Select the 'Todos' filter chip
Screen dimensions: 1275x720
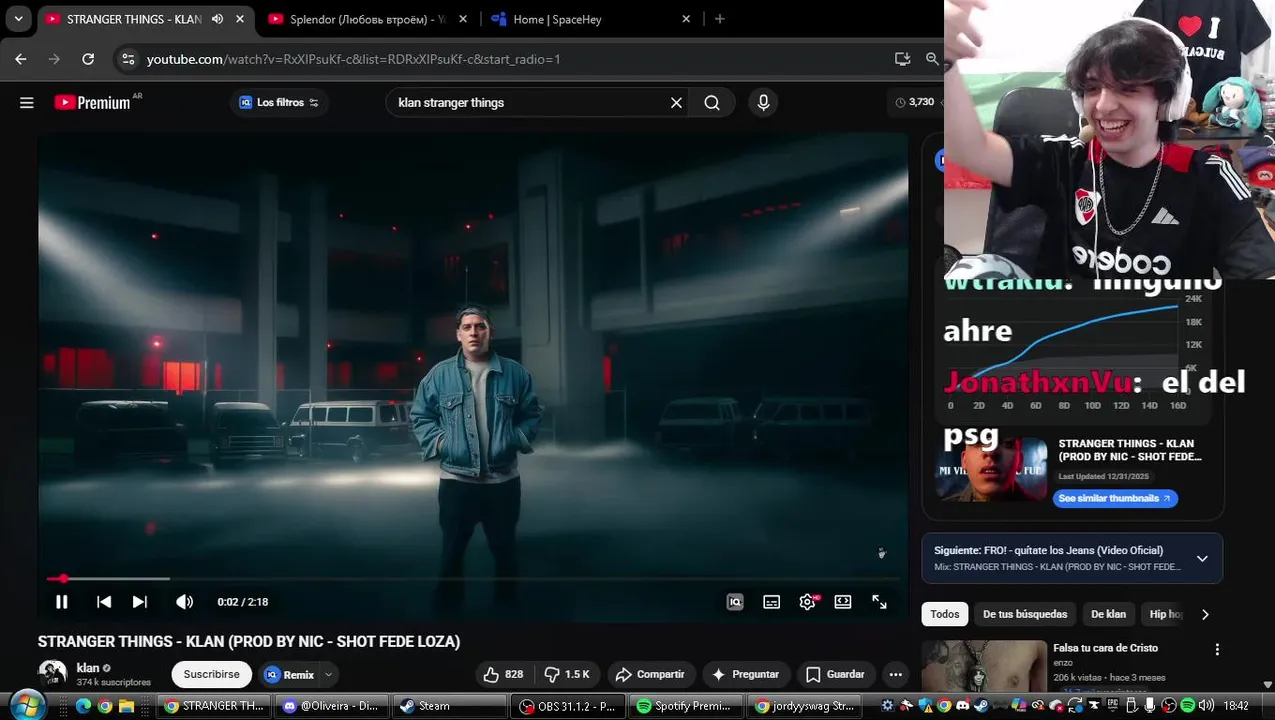click(x=944, y=614)
